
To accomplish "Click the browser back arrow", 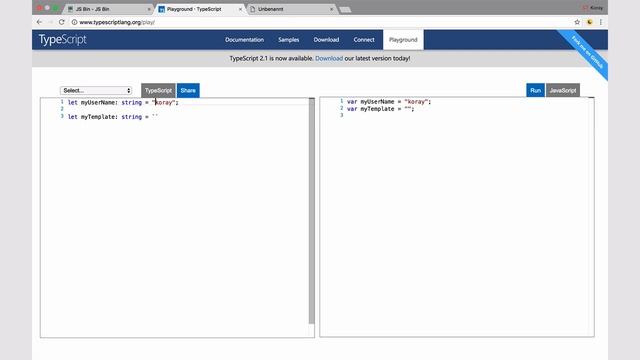I will pos(39,22).
